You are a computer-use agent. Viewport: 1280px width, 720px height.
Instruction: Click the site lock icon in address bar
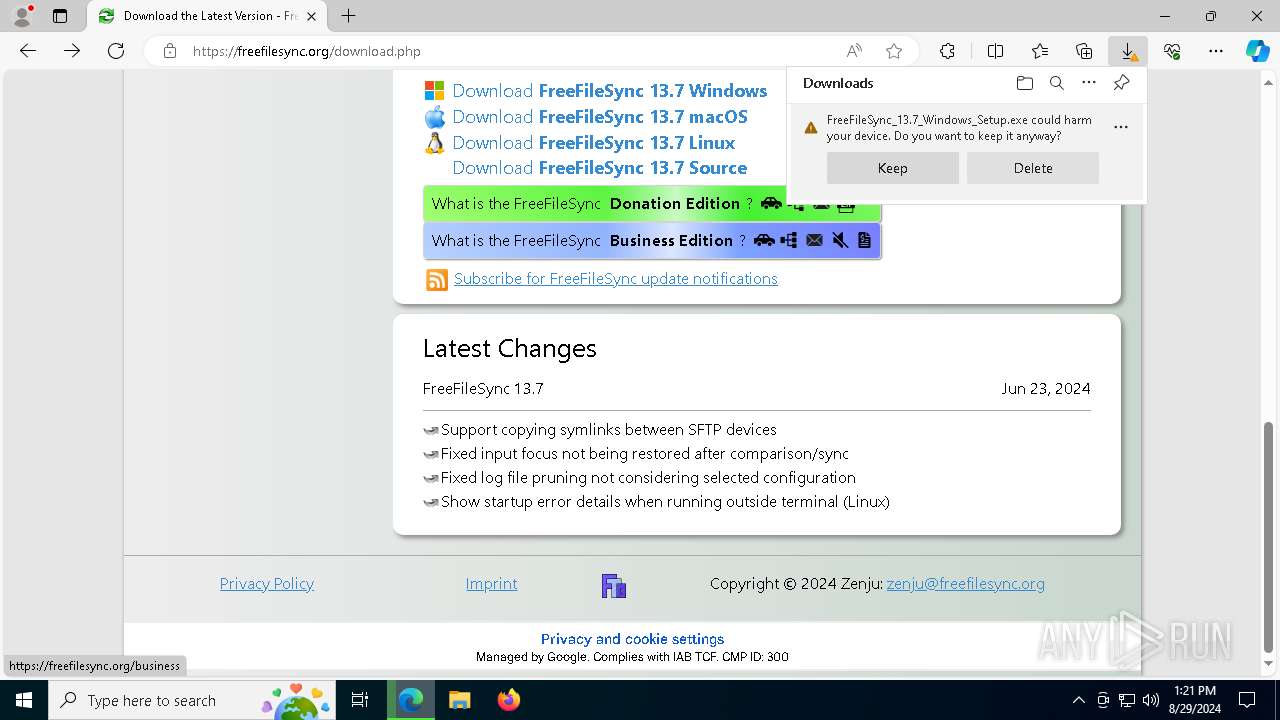click(170, 51)
